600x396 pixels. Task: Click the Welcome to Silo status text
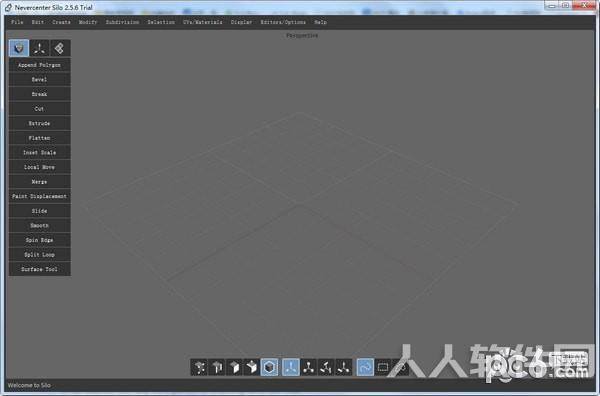[x=29, y=385]
